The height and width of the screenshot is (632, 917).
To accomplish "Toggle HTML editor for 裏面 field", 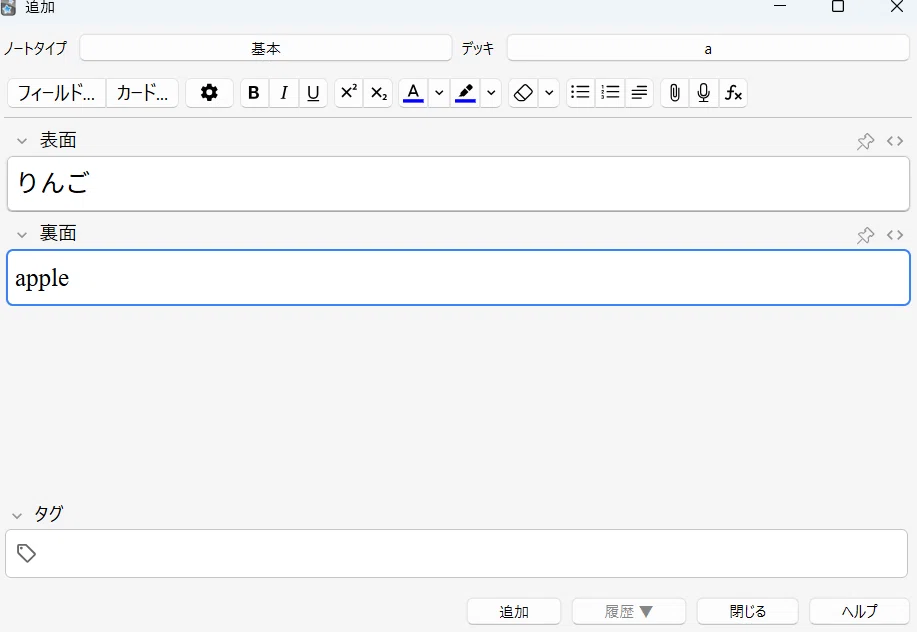I will point(895,235).
